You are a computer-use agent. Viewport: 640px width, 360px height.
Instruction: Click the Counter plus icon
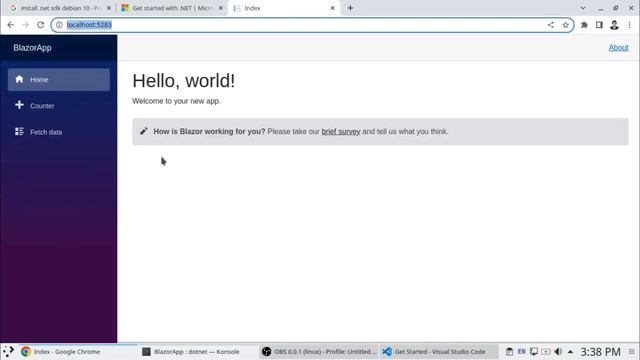click(x=19, y=105)
